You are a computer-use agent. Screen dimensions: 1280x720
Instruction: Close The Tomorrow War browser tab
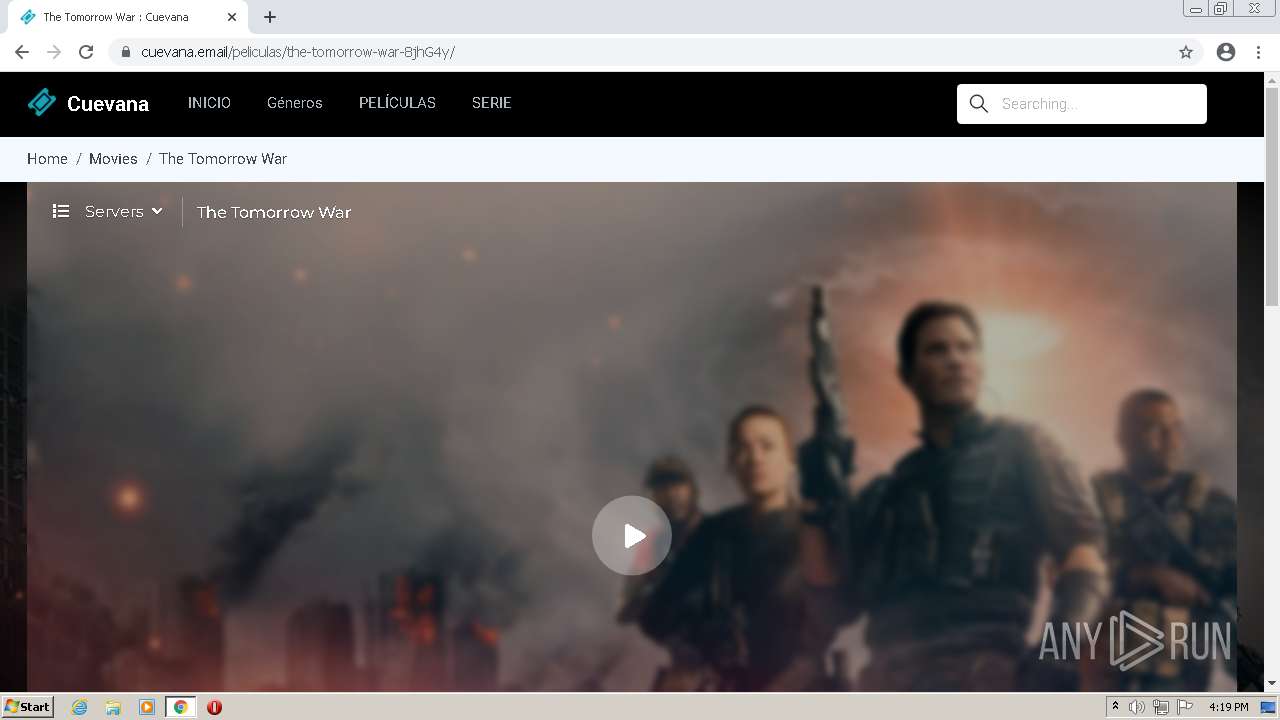click(231, 17)
